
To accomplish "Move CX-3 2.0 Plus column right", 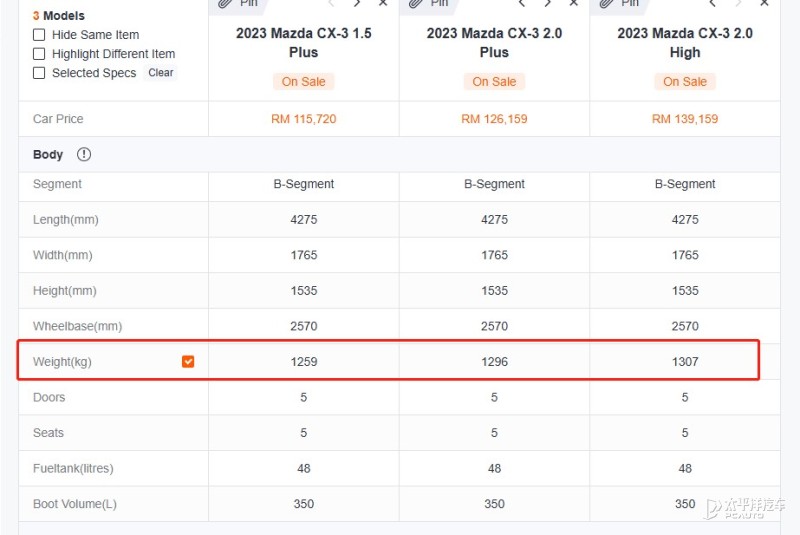I will coord(547,3).
